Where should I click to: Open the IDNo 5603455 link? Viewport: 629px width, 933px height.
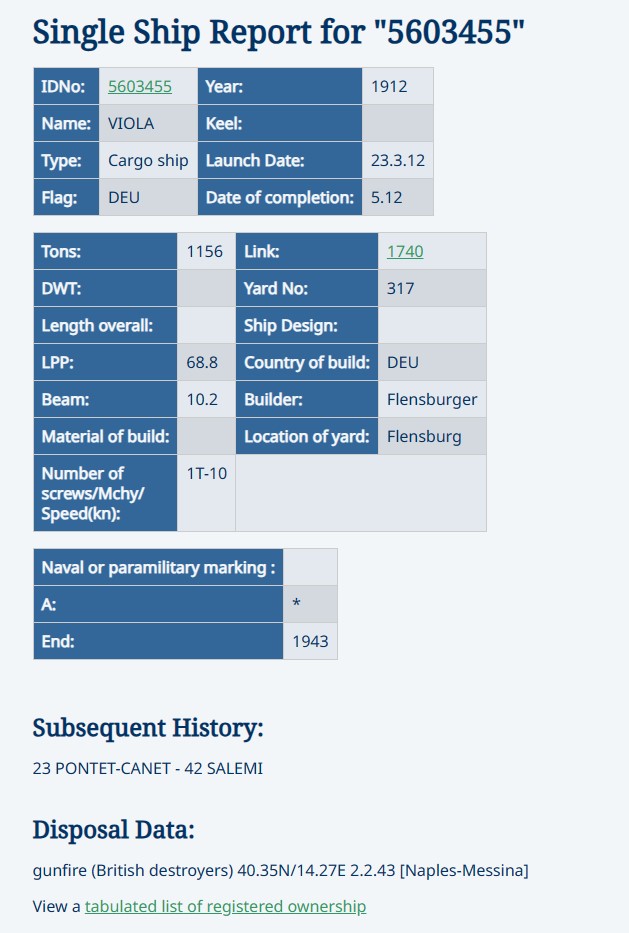[x=140, y=87]
